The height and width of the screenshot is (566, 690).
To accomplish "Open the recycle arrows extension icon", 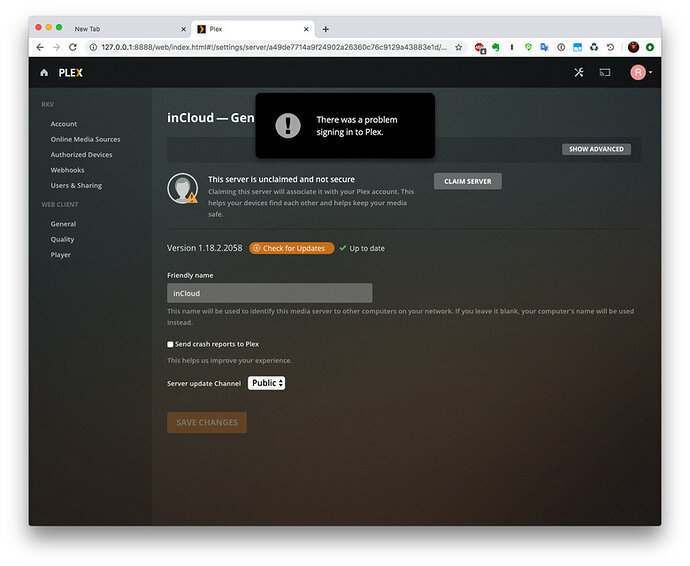I will pos(594,47).
